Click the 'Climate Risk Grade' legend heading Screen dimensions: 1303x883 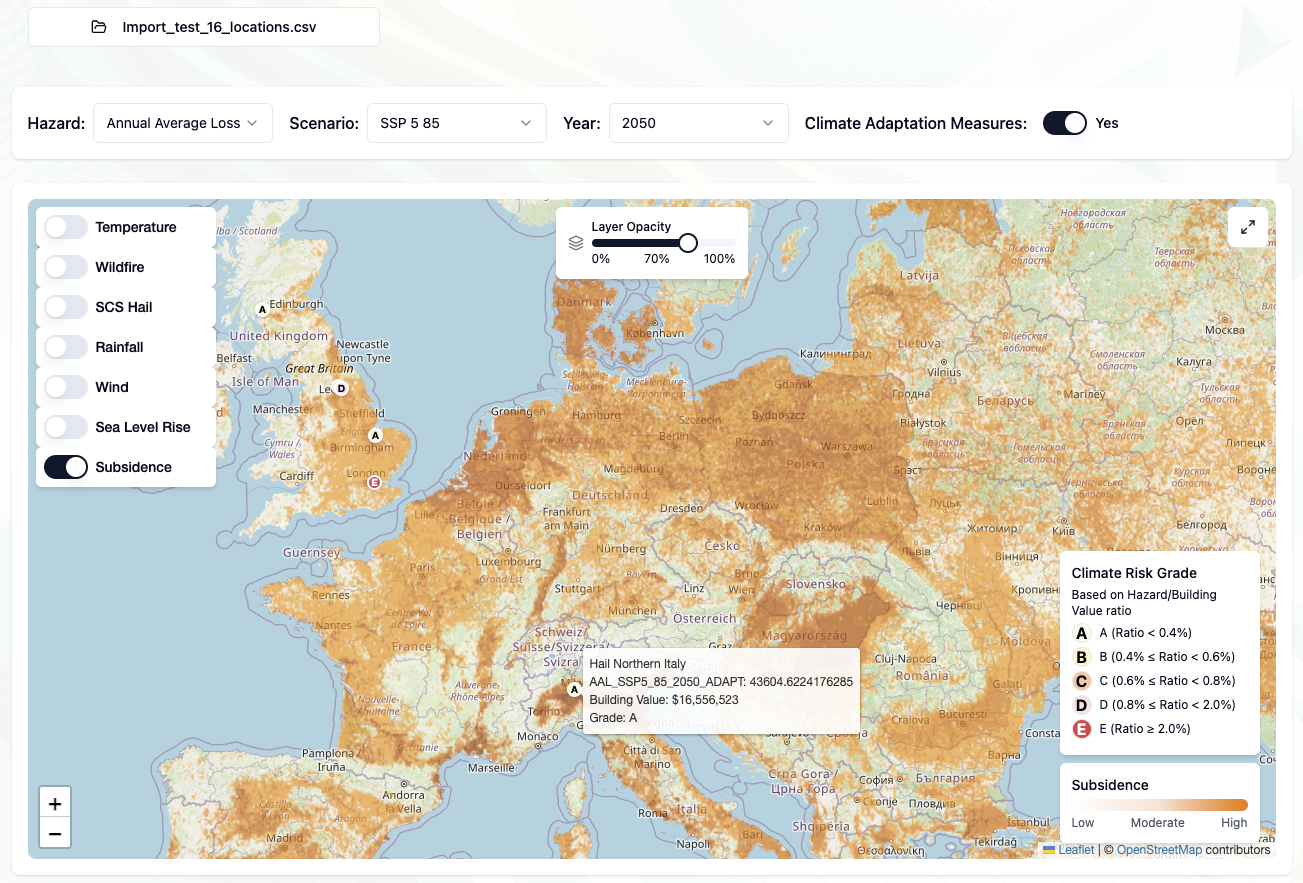[x=1134, y=573]
